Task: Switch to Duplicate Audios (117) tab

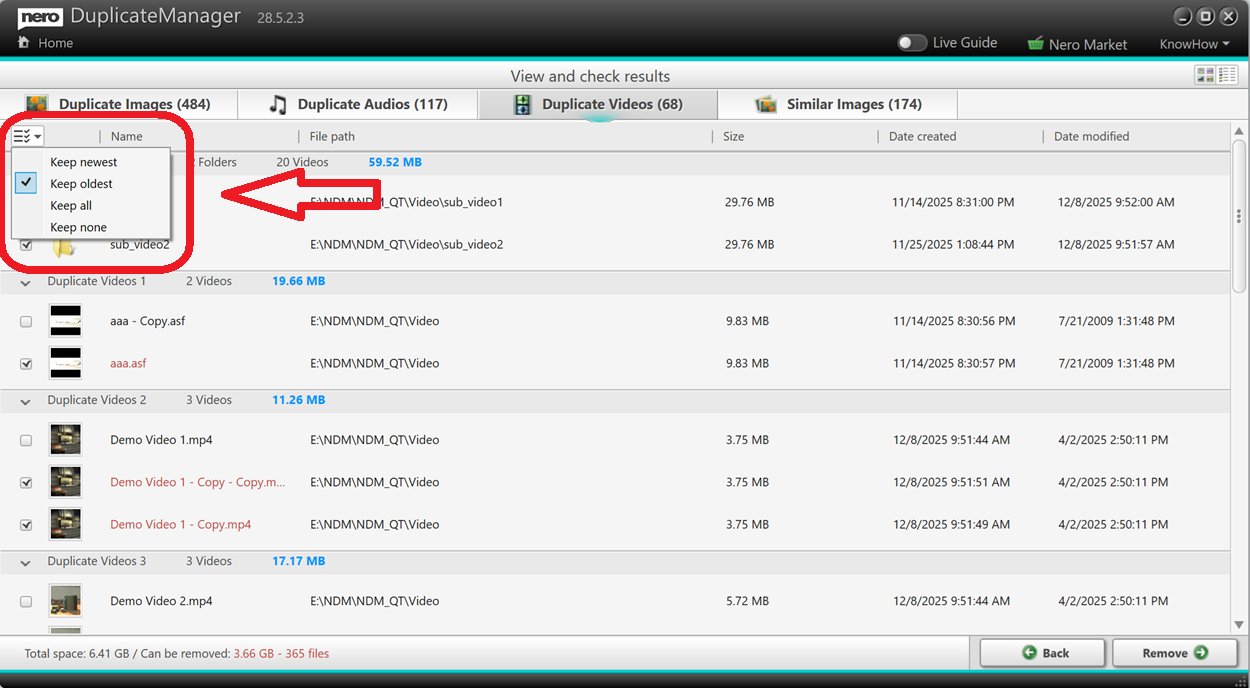Action: click(x=358, y=104)
